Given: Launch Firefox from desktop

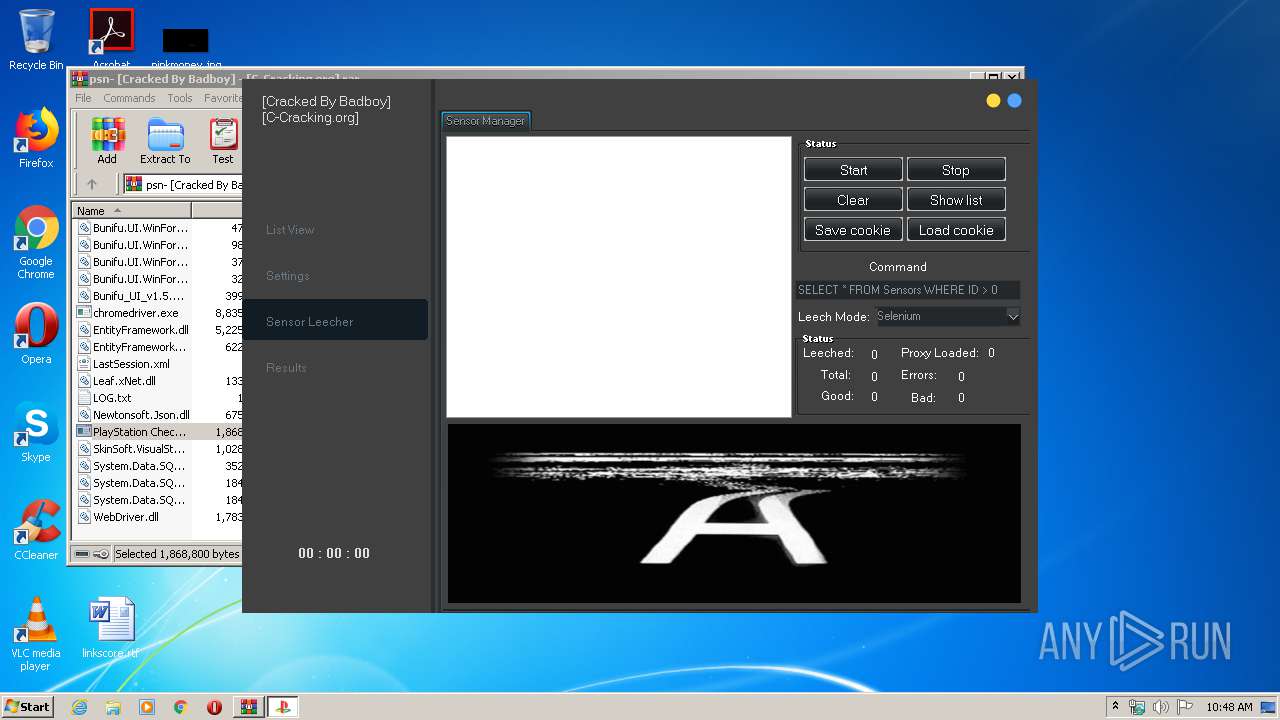Looking at the screenshot, I should [36, 138].
